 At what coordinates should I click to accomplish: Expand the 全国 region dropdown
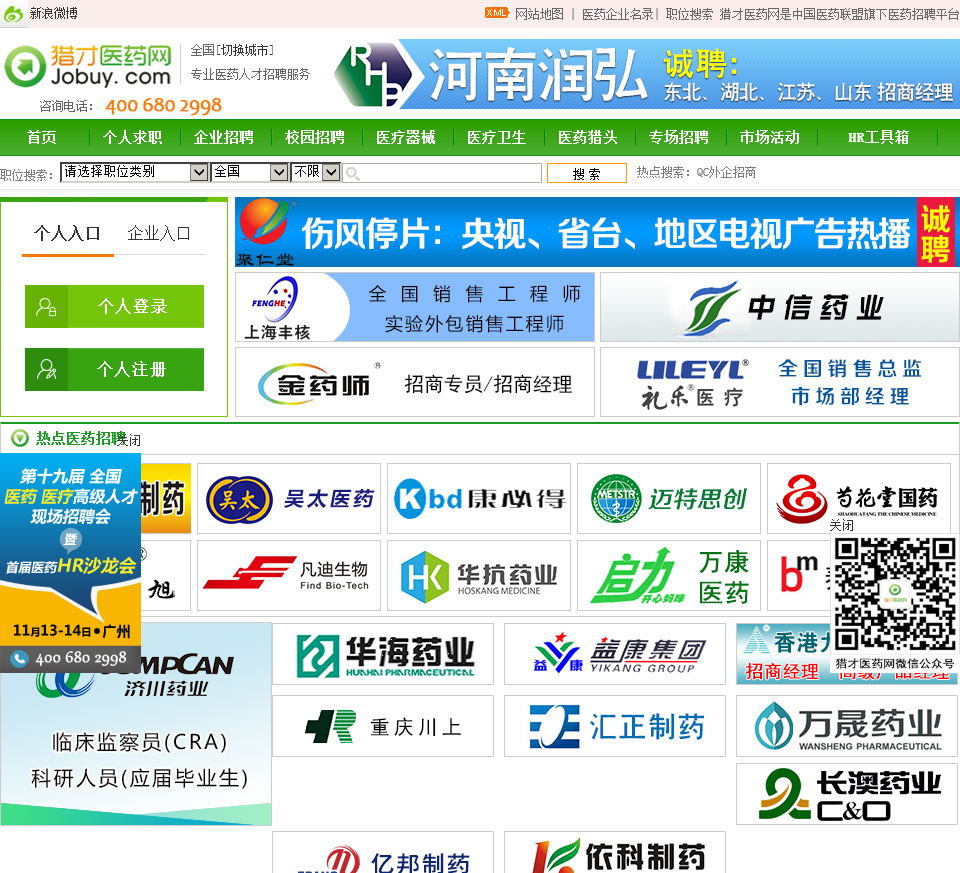(249, 172)
